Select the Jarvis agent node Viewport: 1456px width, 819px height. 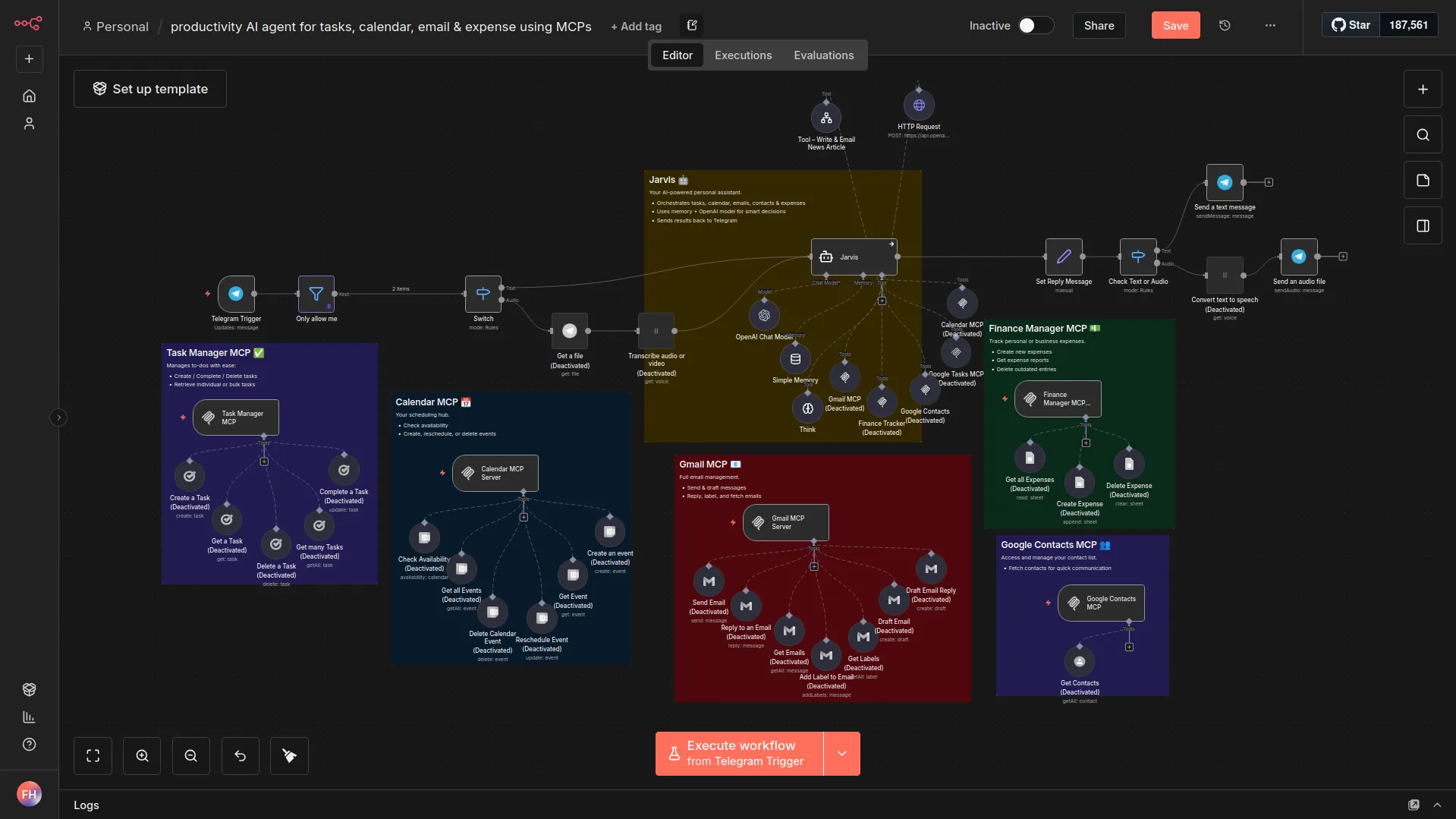854,257
